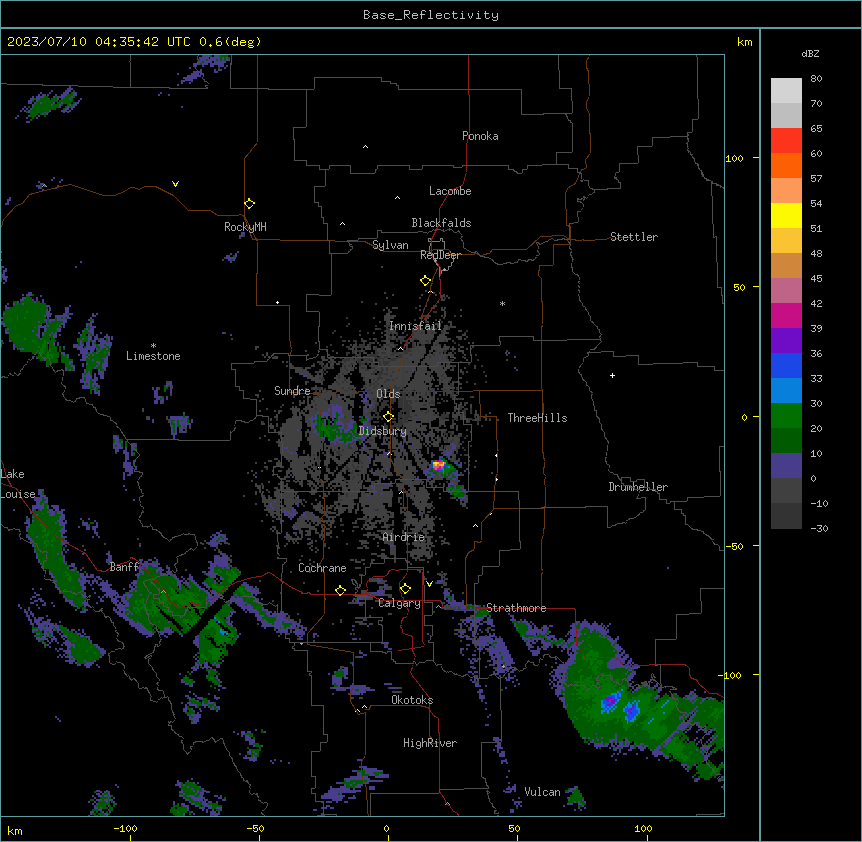Click the lightest gray 80 dBZ swatch

786,90
